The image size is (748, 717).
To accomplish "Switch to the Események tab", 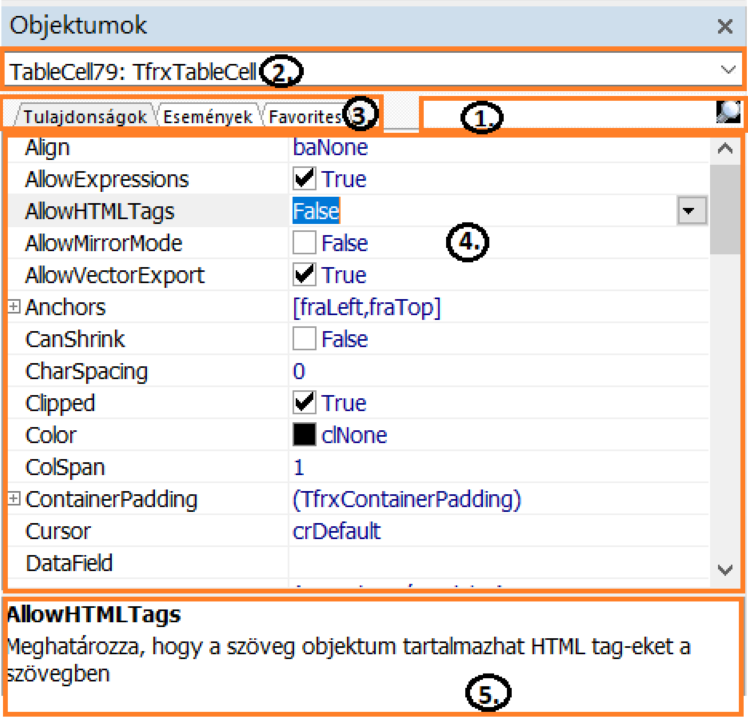I will pos(208,116).
